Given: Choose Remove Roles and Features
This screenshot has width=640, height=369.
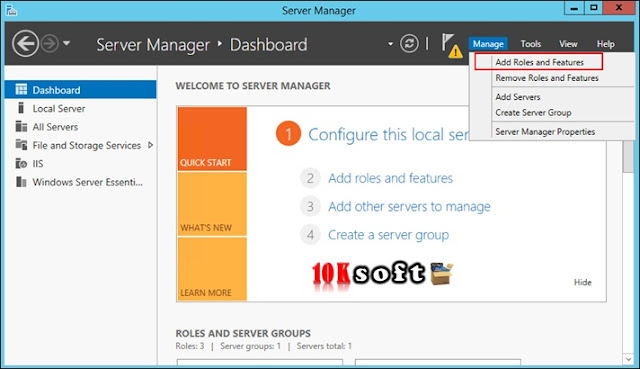Looking at the screenshot, I should point(547,78).
